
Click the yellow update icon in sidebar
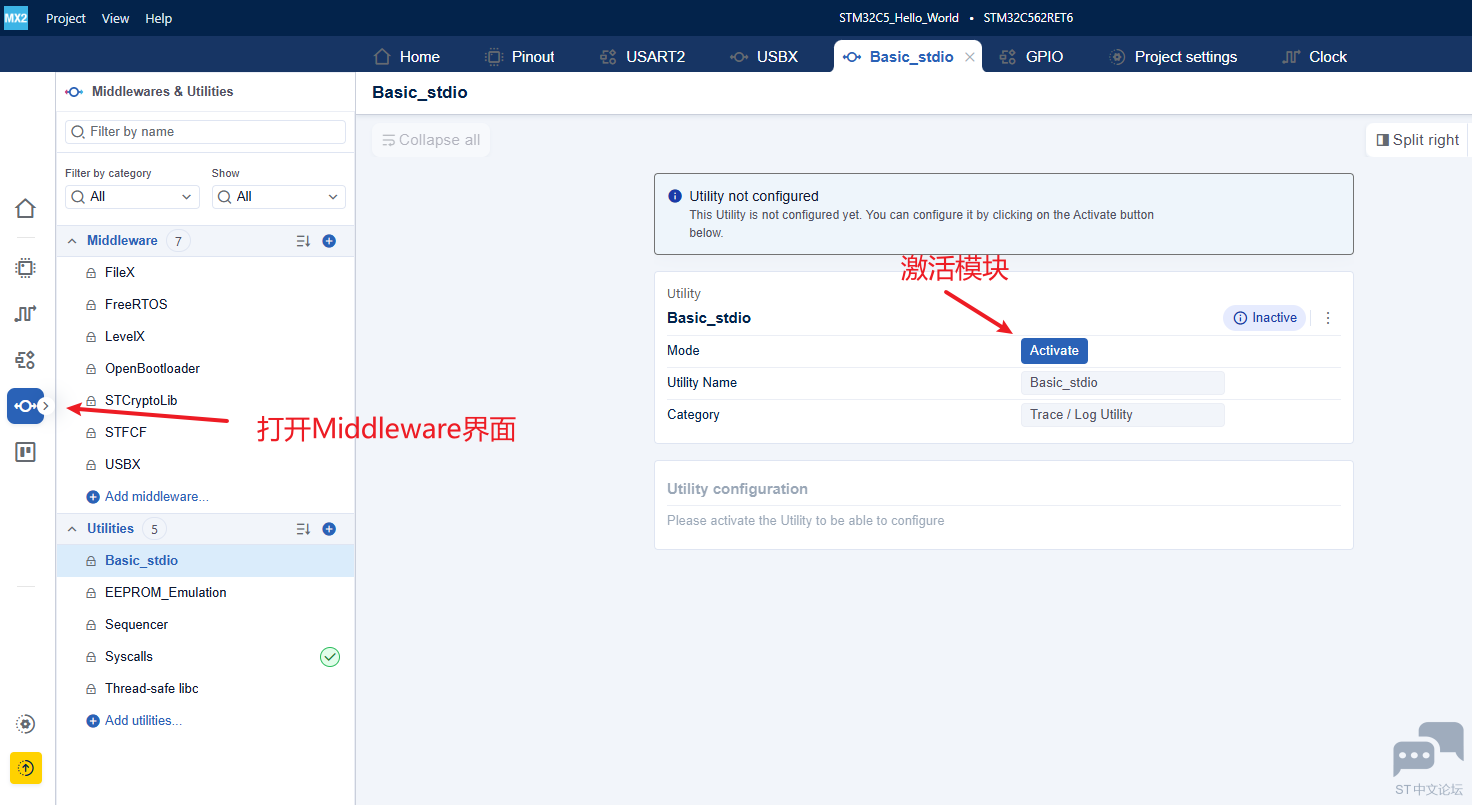[26, 768]
